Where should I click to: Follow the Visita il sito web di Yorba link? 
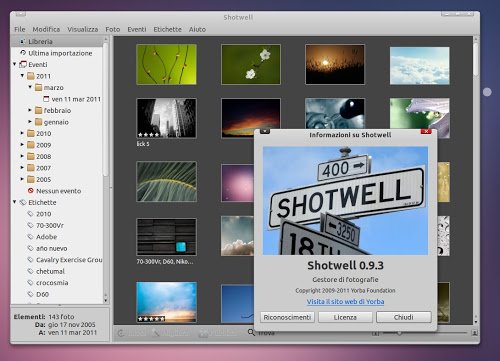(345, 301)
